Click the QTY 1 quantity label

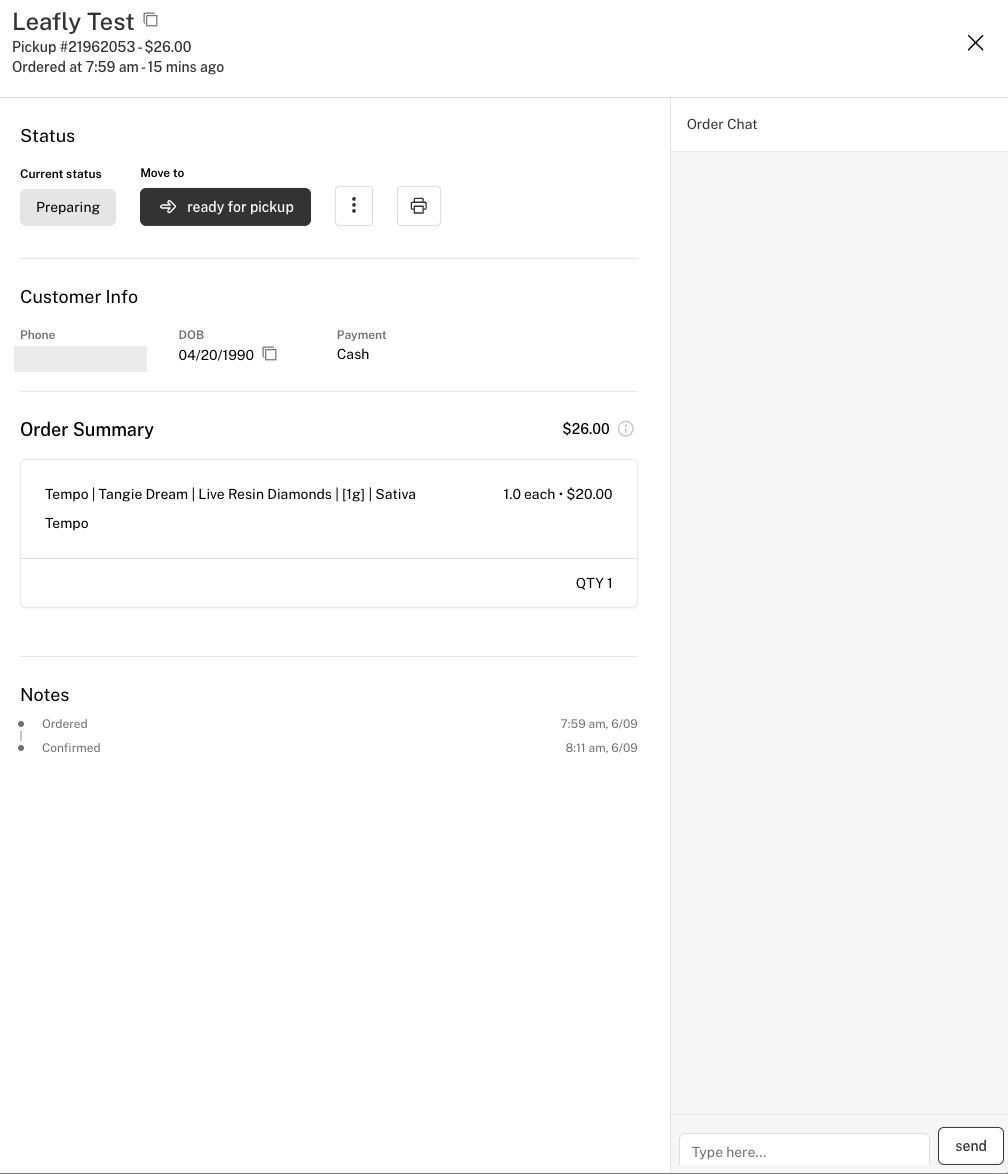[x=594, y=583]
